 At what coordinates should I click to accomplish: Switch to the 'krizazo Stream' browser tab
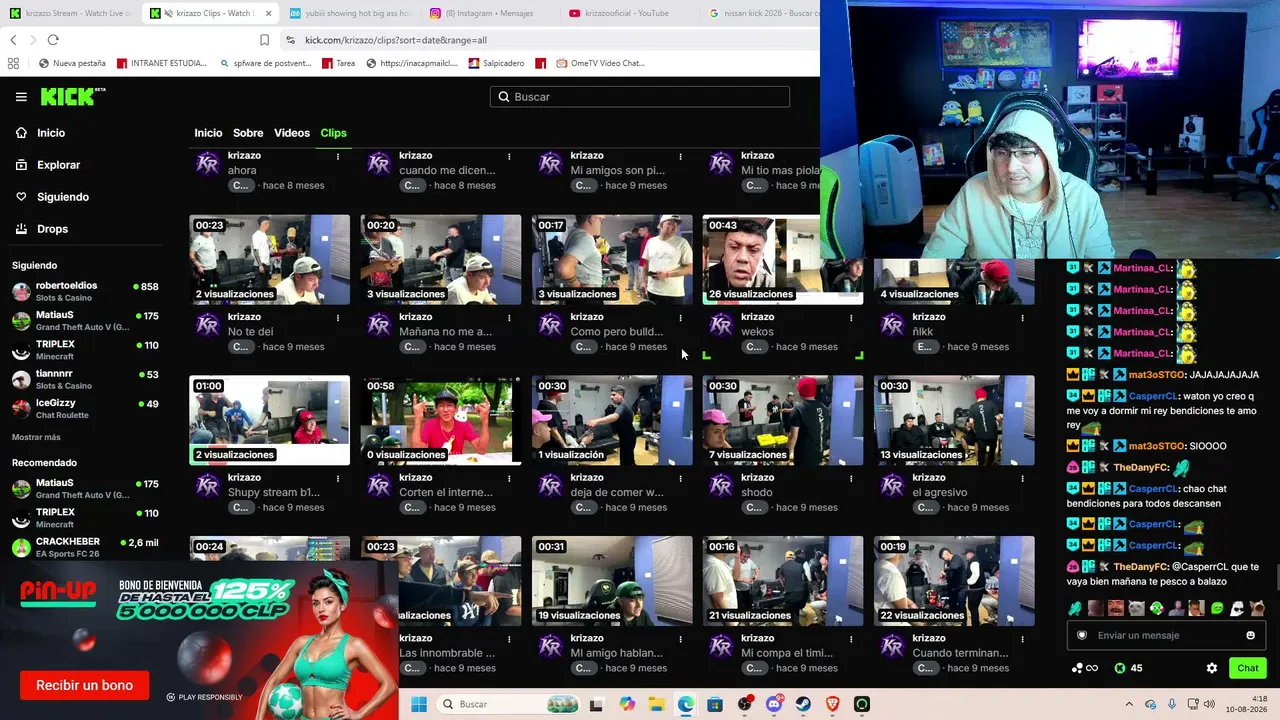(x=68, y=13)
